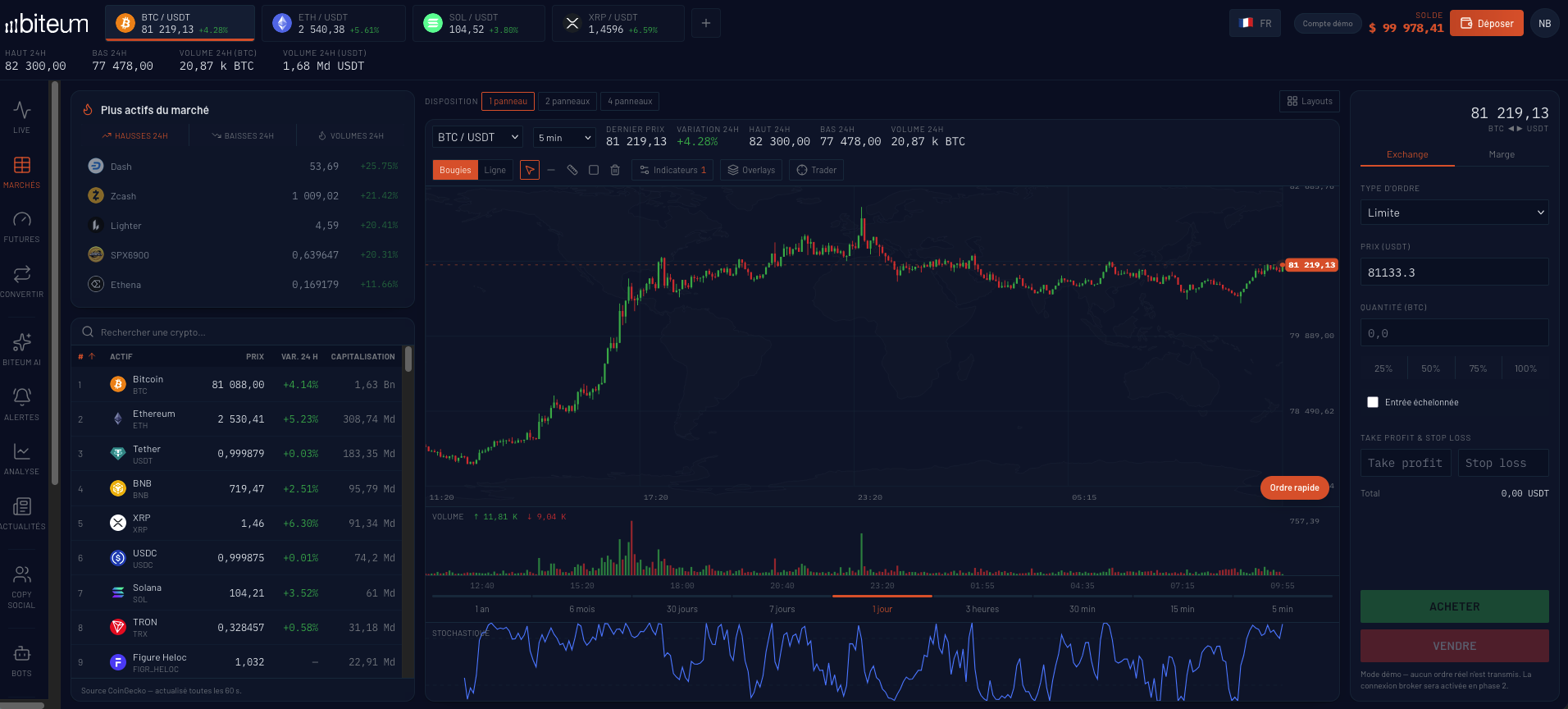Open the Ordre rapide quick order
This screenshot has width=1568, height=709.
(x=1295, y=487)
